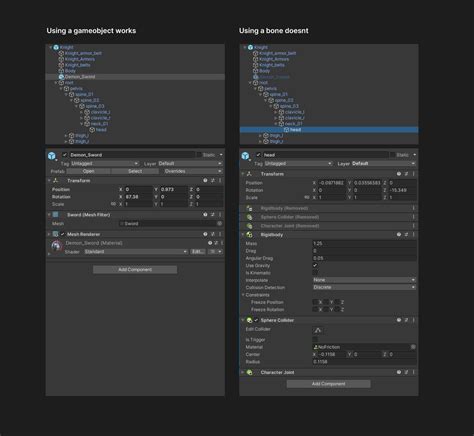The height and width of the screenshot is (436, 474).
Task: Click the picker circle next to NoFriction material
Action: (x=413, y=347)
